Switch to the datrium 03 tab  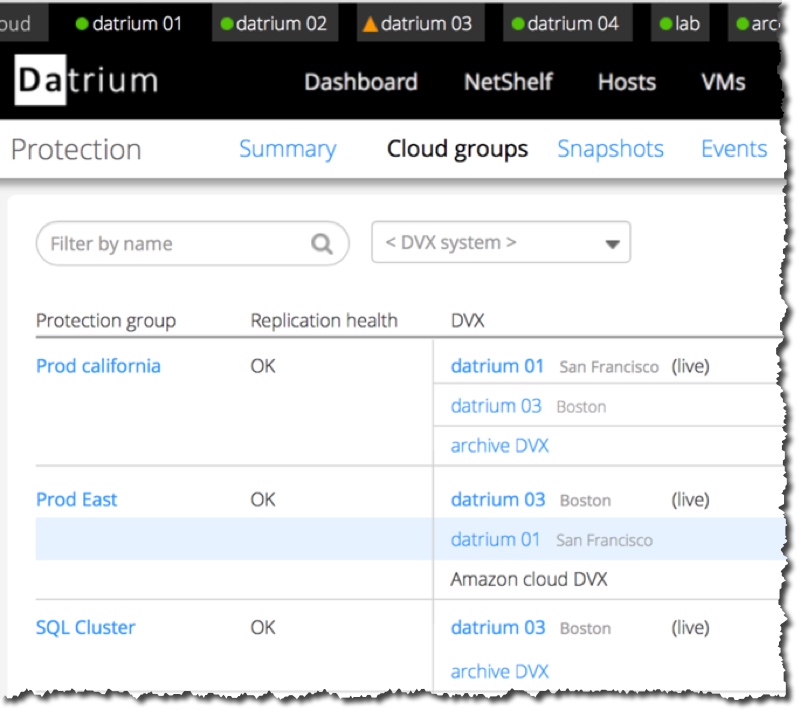(x=420, y=23)
